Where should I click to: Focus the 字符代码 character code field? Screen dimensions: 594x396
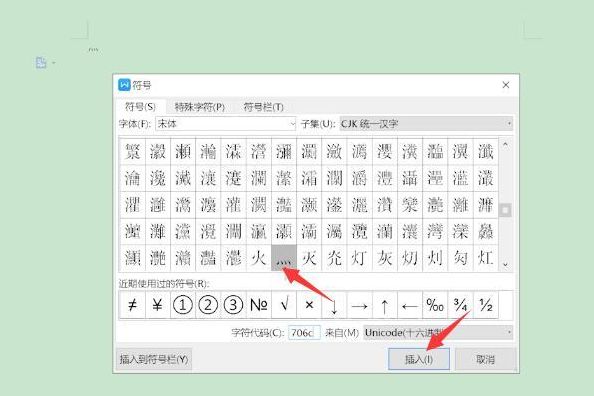[x=304, y=333]
